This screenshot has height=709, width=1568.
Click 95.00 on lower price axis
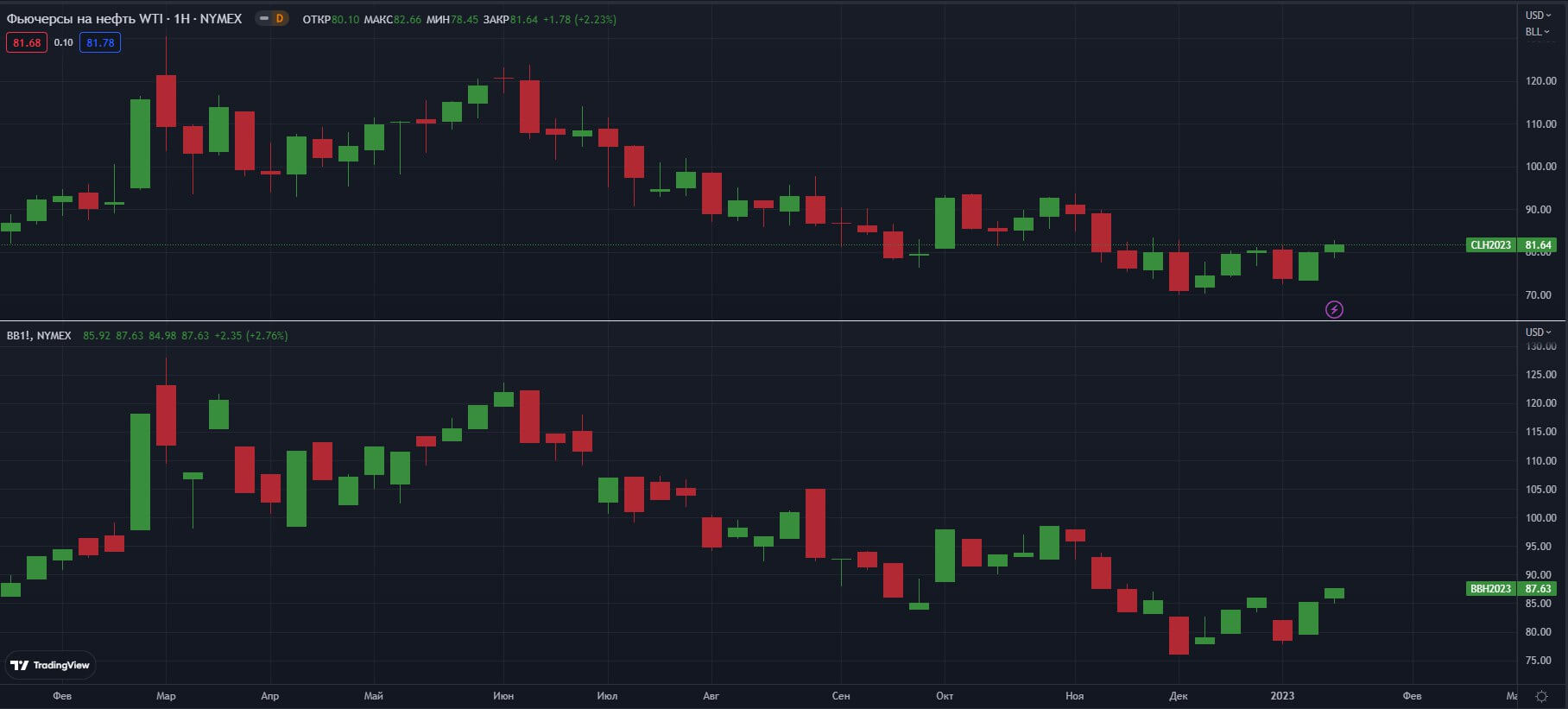point(1538,547)
